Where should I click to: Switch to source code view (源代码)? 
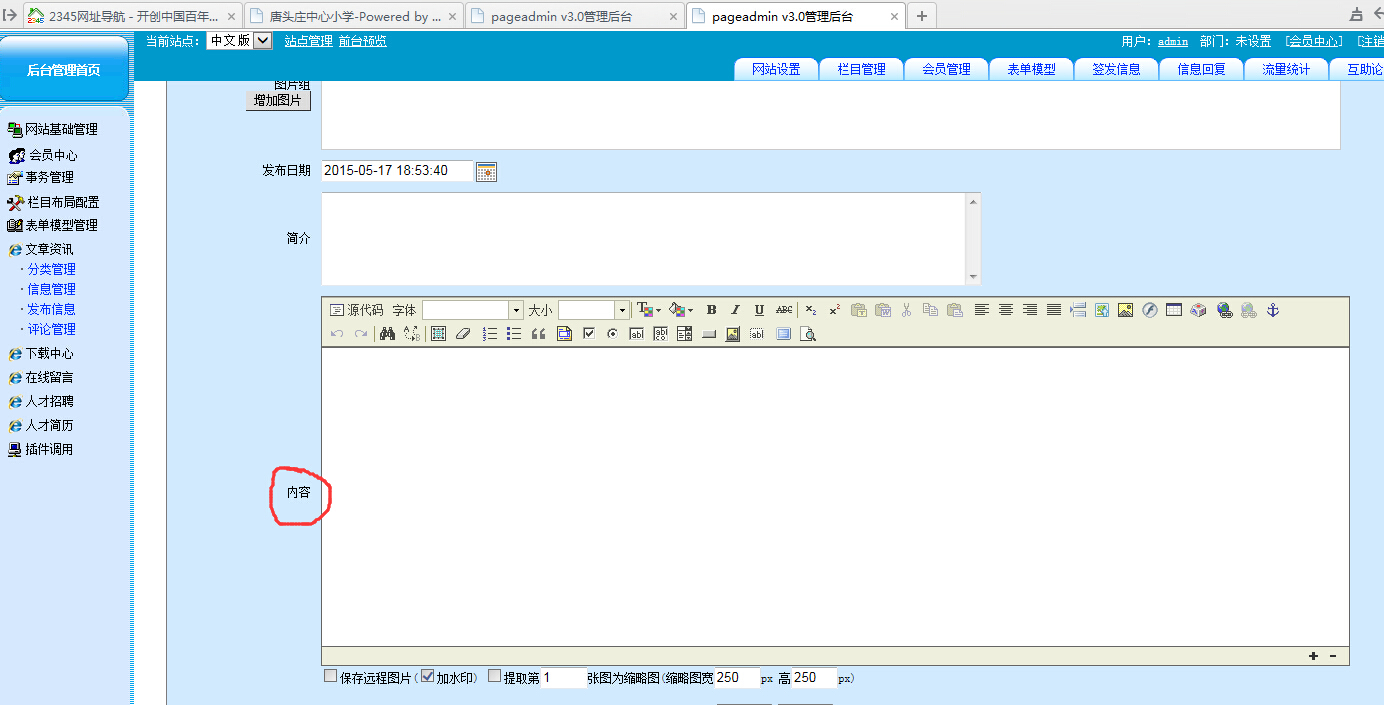(357, 310)
